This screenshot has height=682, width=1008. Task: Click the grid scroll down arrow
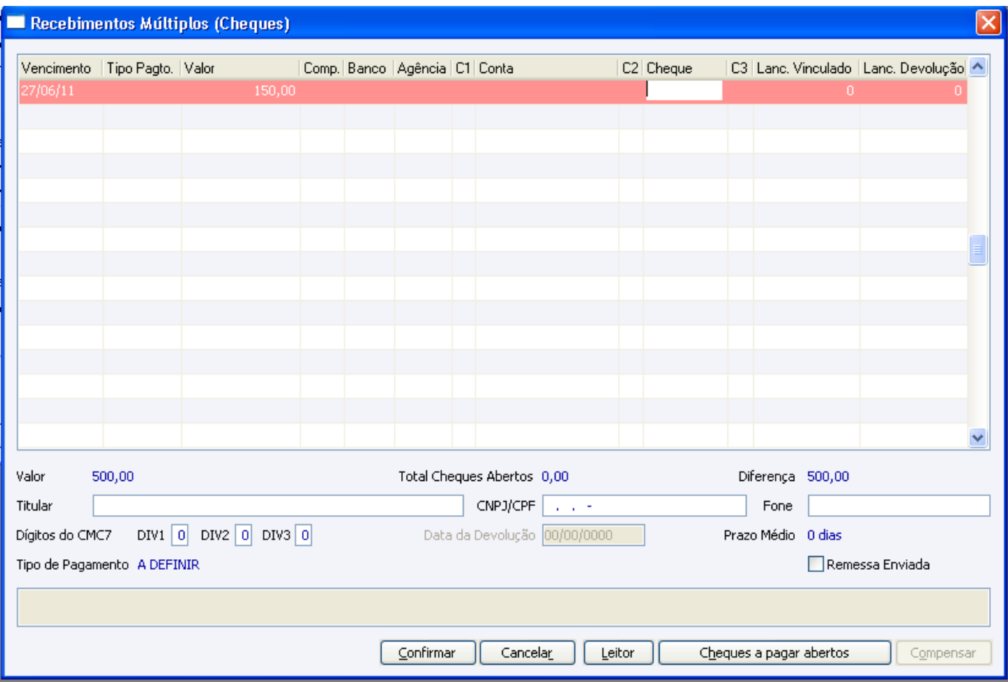[978, 437]
